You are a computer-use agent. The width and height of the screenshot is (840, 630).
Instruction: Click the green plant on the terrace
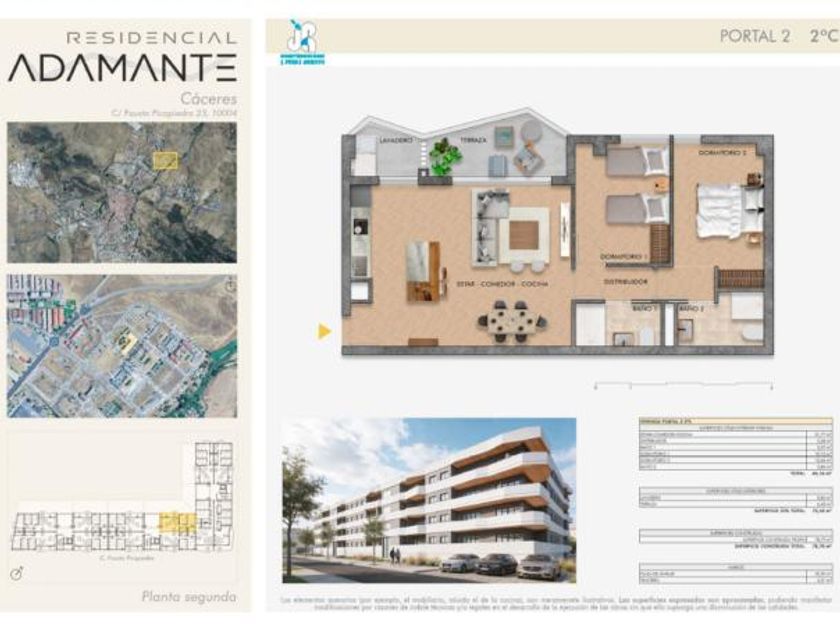click(444, 156)
